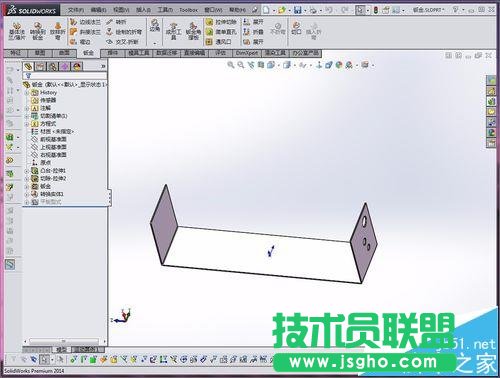The width and height of the screenshot is (500, 378).
Task: Open the Corners (边角) dropdown arrow
Action: point(155,43)
